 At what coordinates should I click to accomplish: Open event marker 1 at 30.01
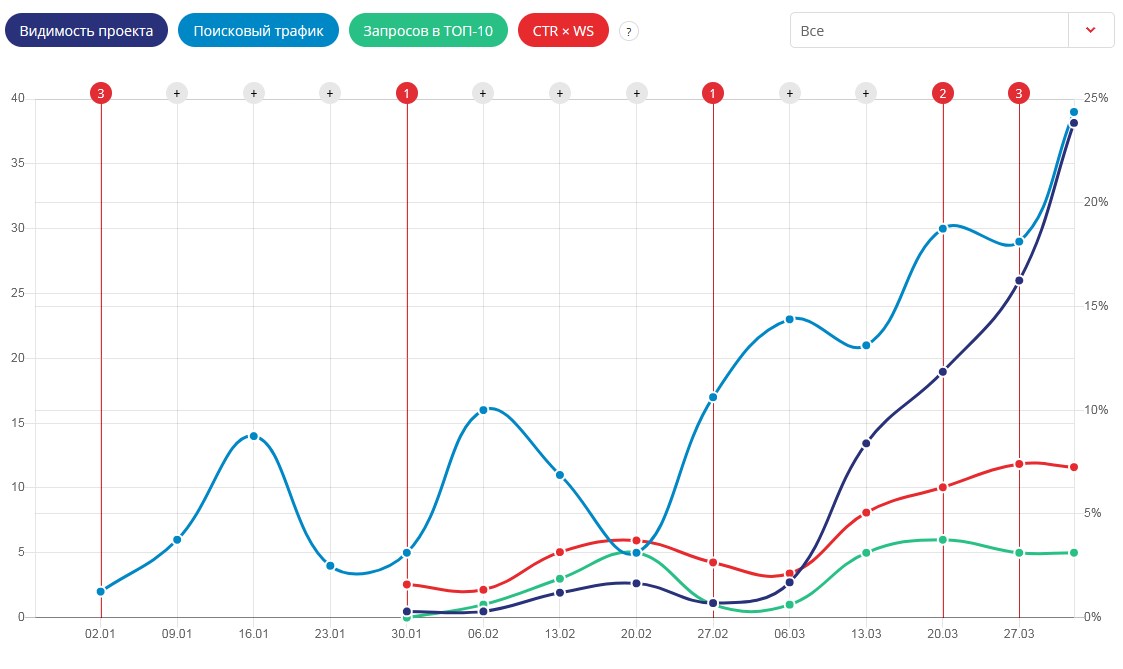(407, 93)
